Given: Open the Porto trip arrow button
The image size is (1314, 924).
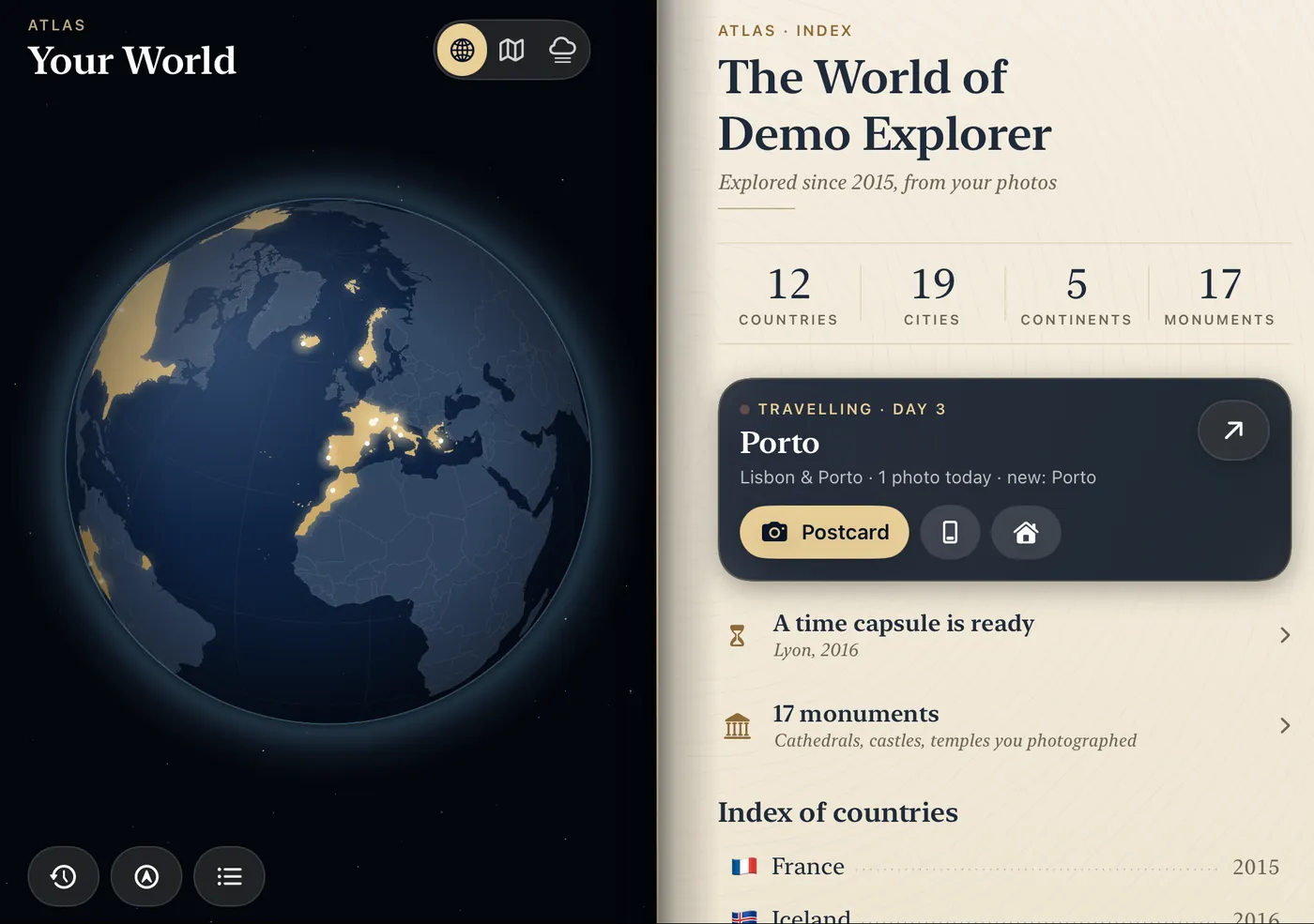Looking at the screenshot, I should tap(1233, 430).
